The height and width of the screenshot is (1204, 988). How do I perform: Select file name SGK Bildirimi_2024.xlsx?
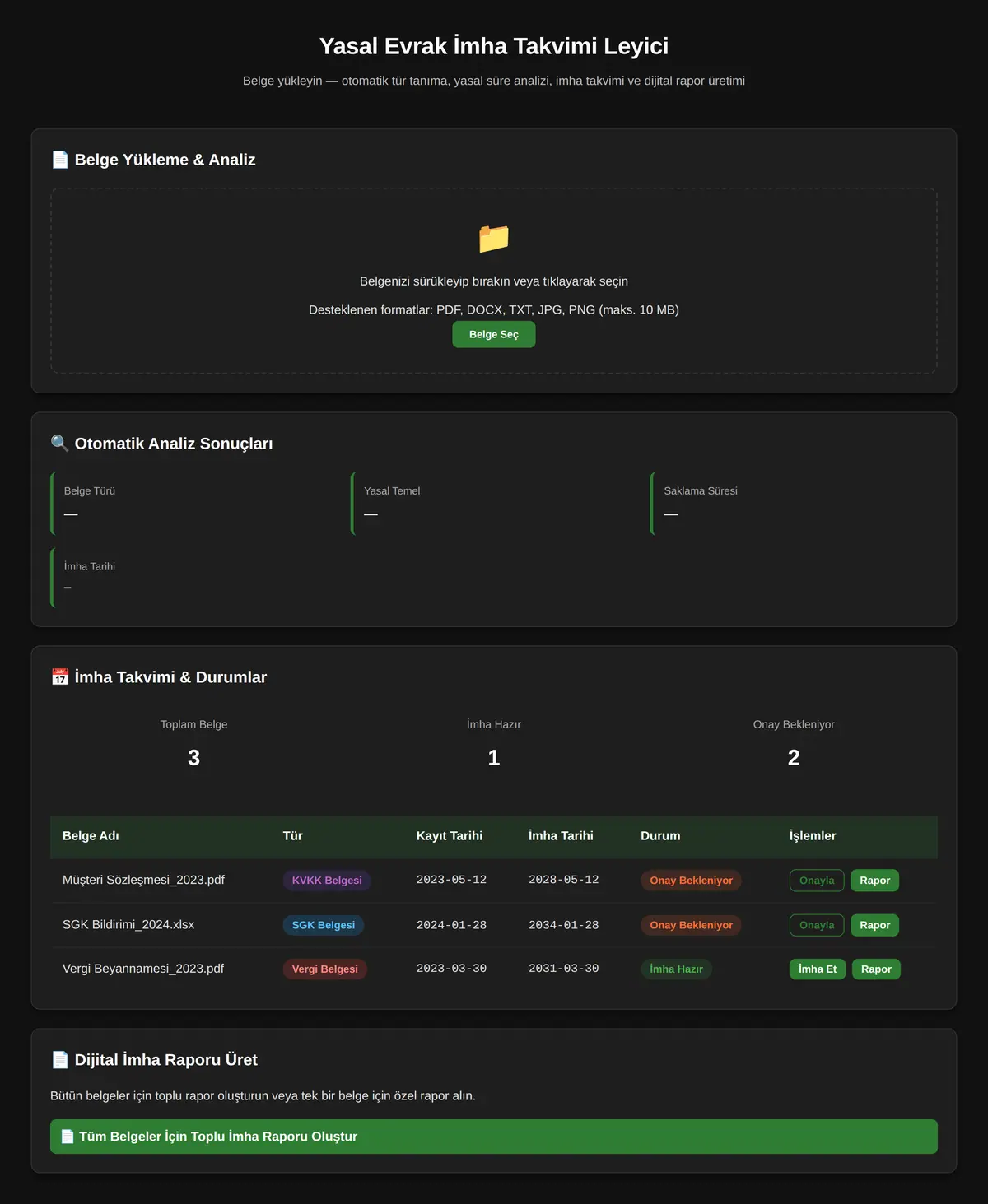(x=128, y=924)
